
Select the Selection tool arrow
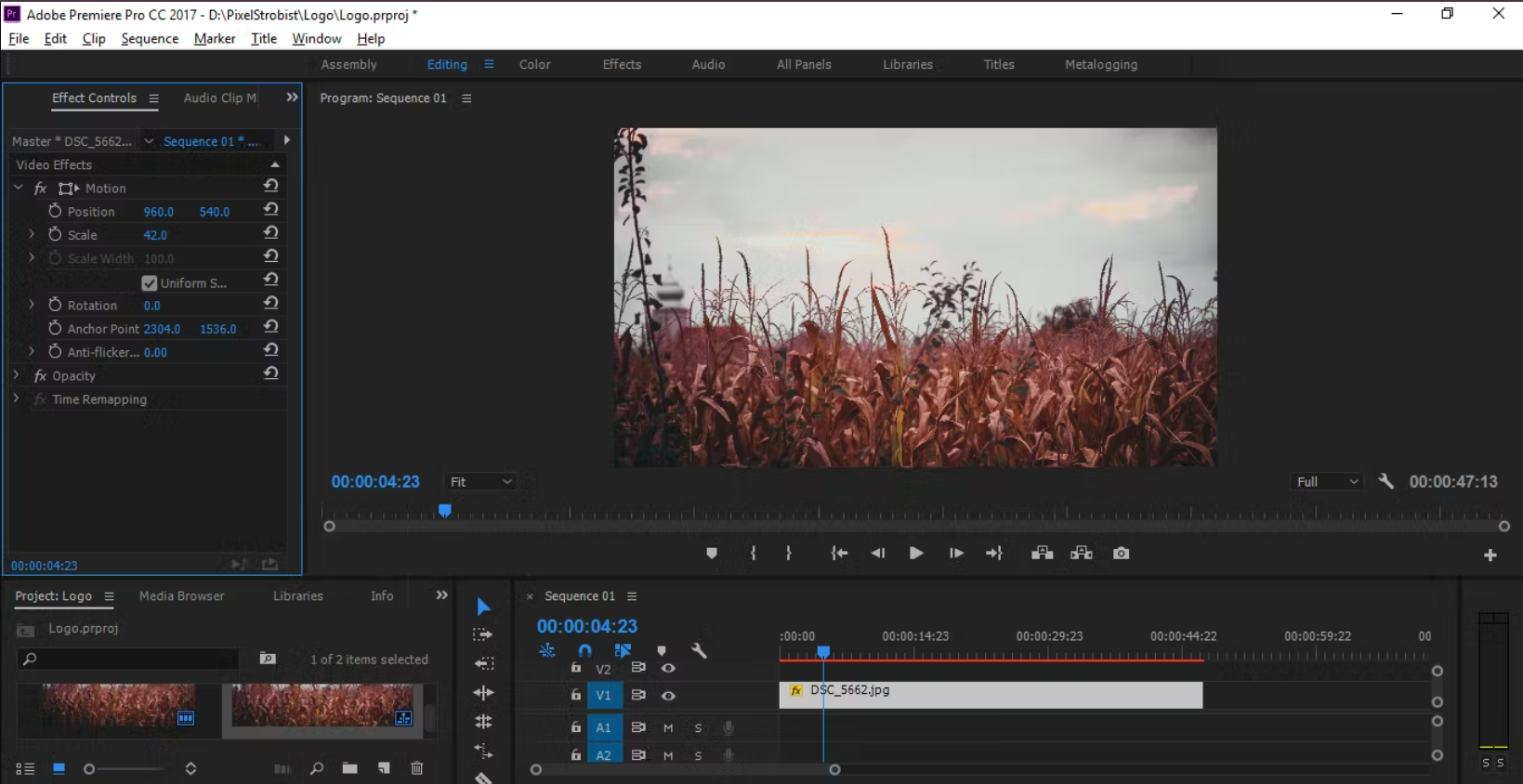[483, 607]
